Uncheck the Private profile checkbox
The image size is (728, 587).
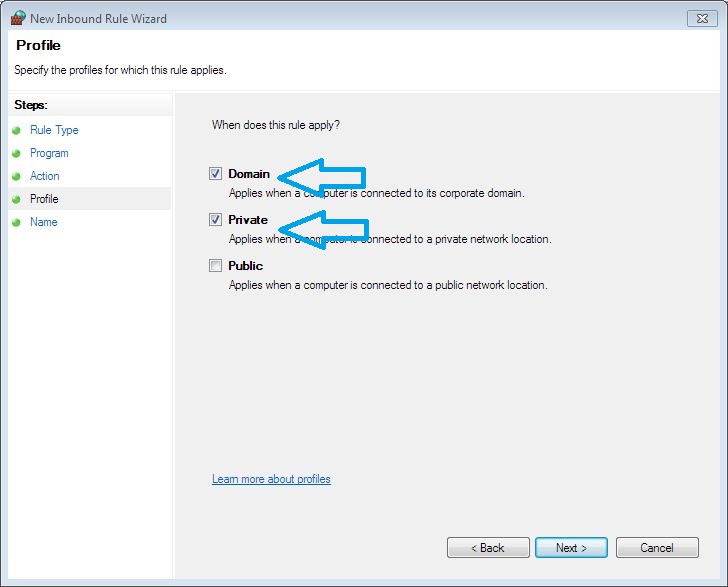tap(215, 220)
